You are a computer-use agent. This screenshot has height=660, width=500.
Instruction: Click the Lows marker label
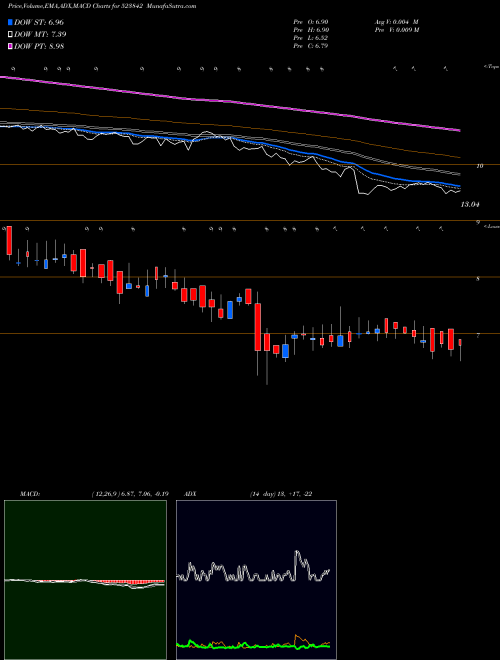tap(491, 226)
